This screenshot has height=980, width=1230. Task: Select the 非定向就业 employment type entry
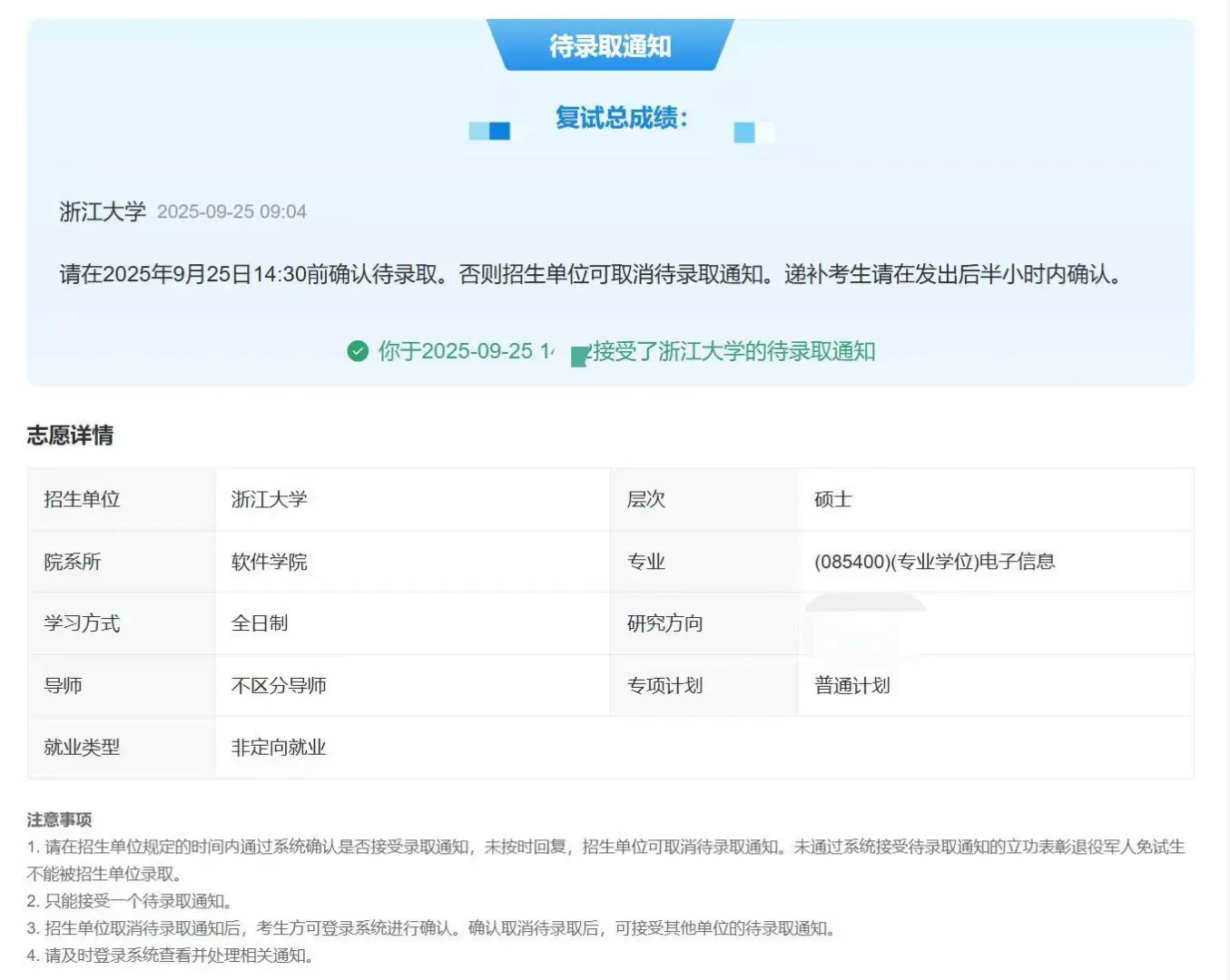[277, 748]
